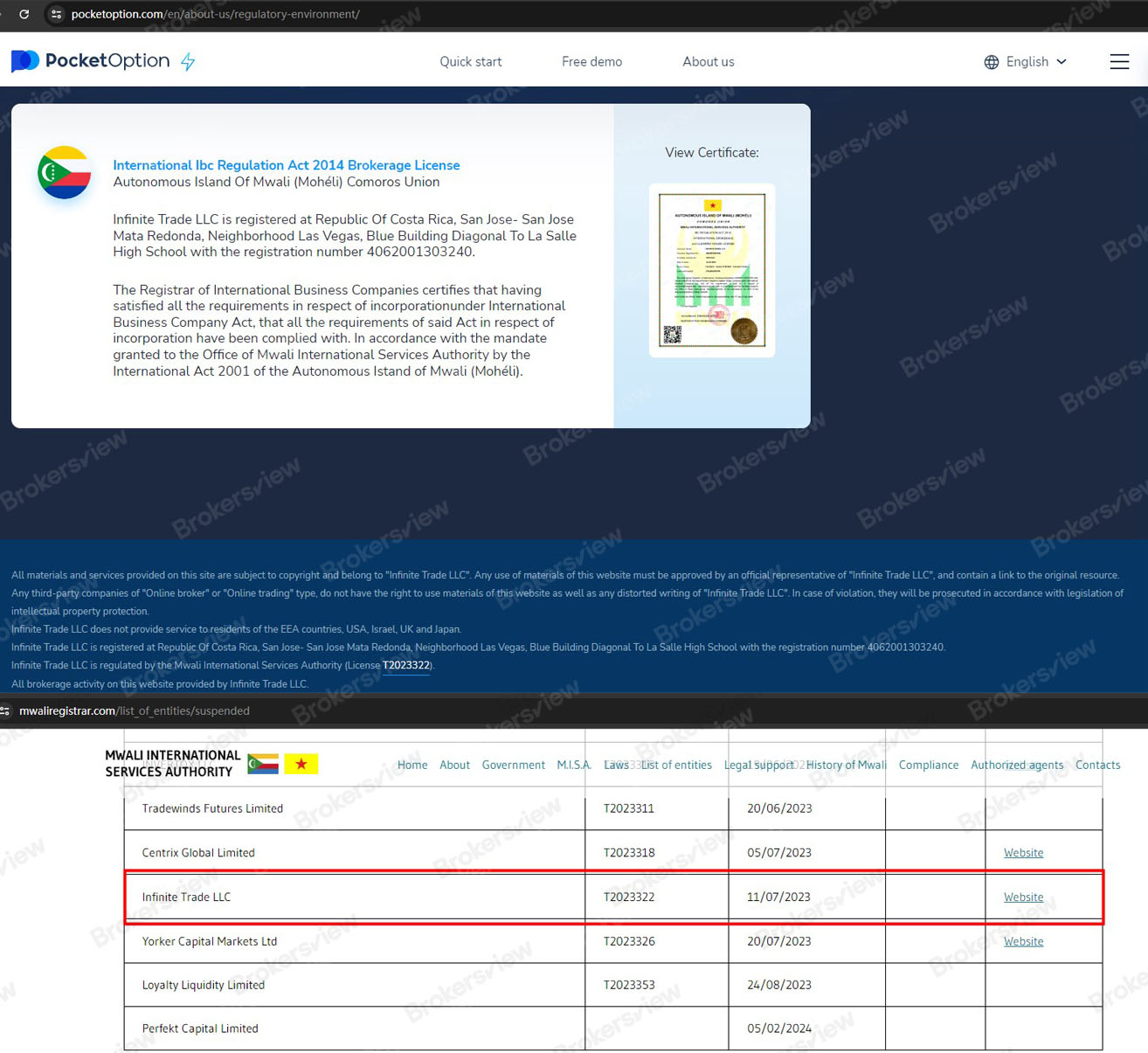Open the Authorized agents nav item
Image resolution: width=1148 pixels, height=1053 pixels.
point(1017,765)
